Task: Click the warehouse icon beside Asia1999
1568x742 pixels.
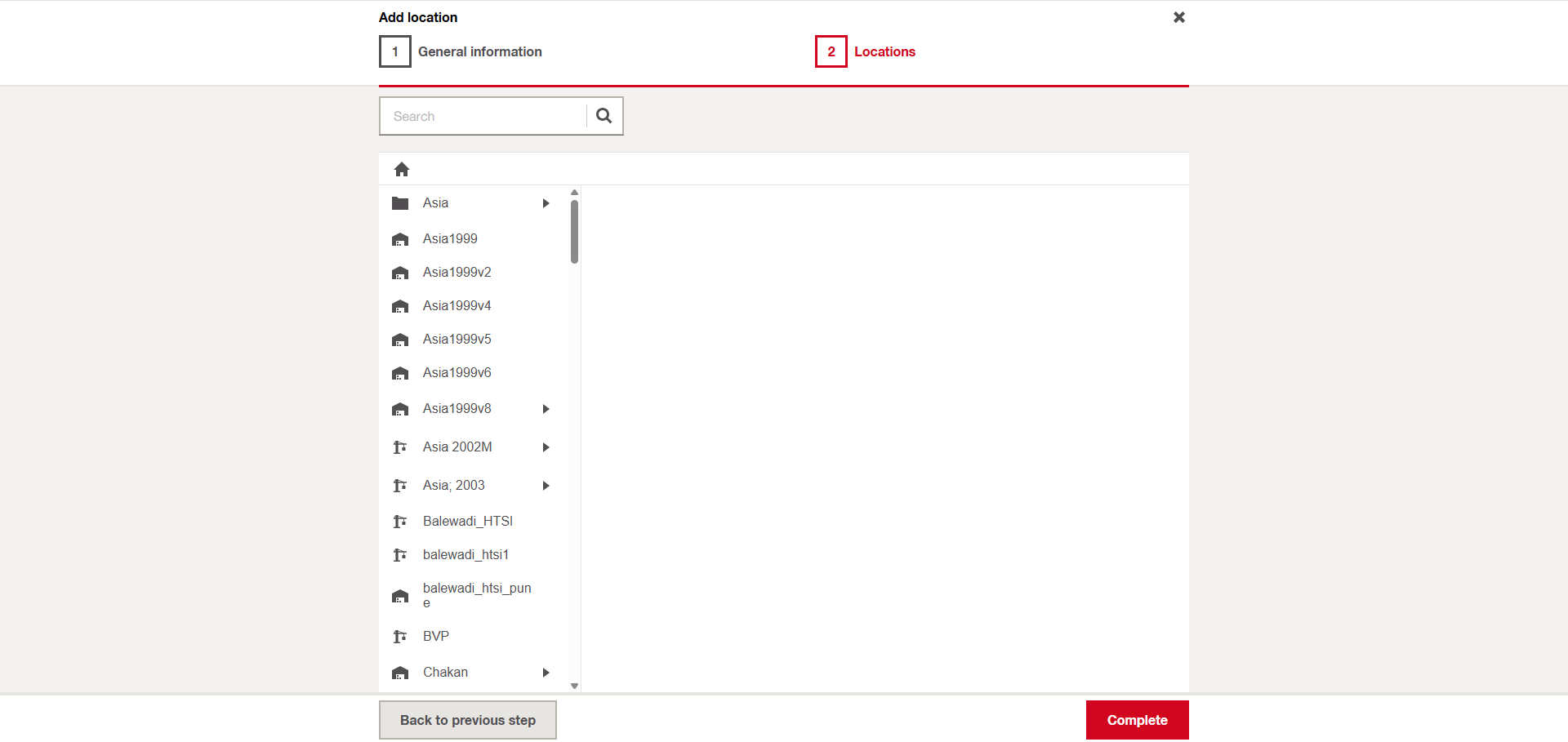Action: 400,239
